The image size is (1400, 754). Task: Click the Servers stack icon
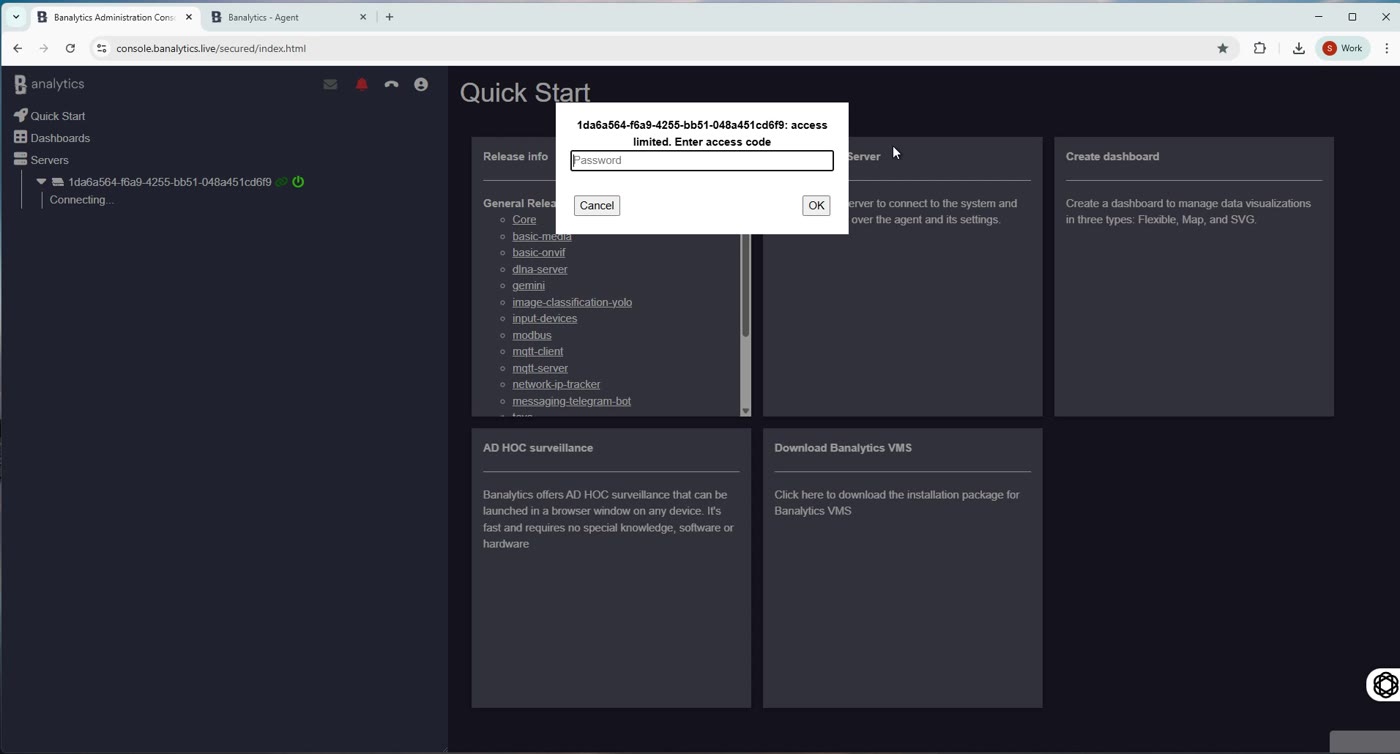20,160
